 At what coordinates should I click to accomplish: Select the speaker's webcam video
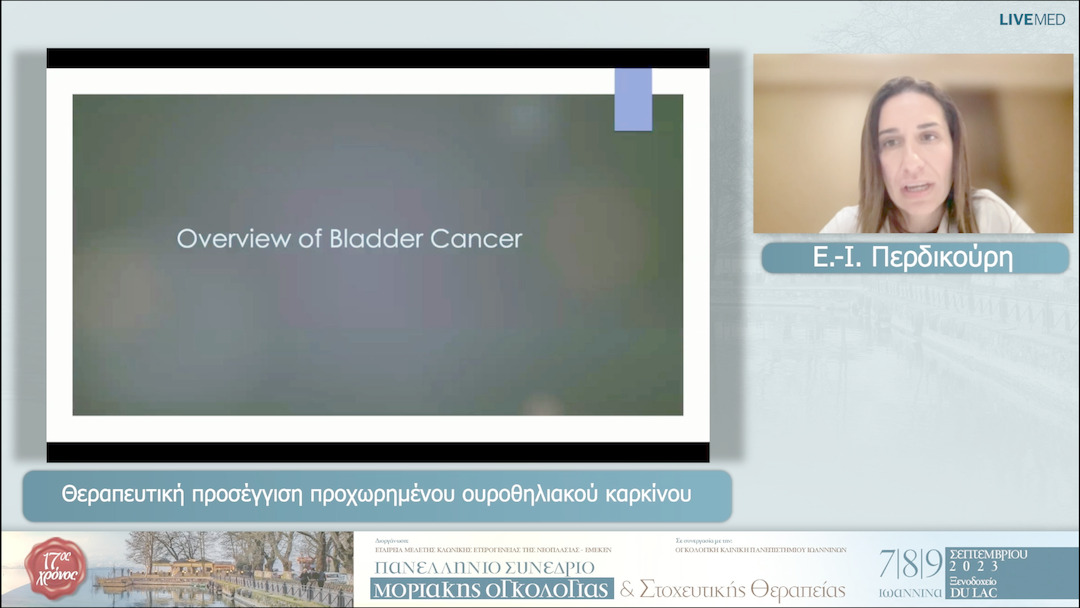(913, 143)
